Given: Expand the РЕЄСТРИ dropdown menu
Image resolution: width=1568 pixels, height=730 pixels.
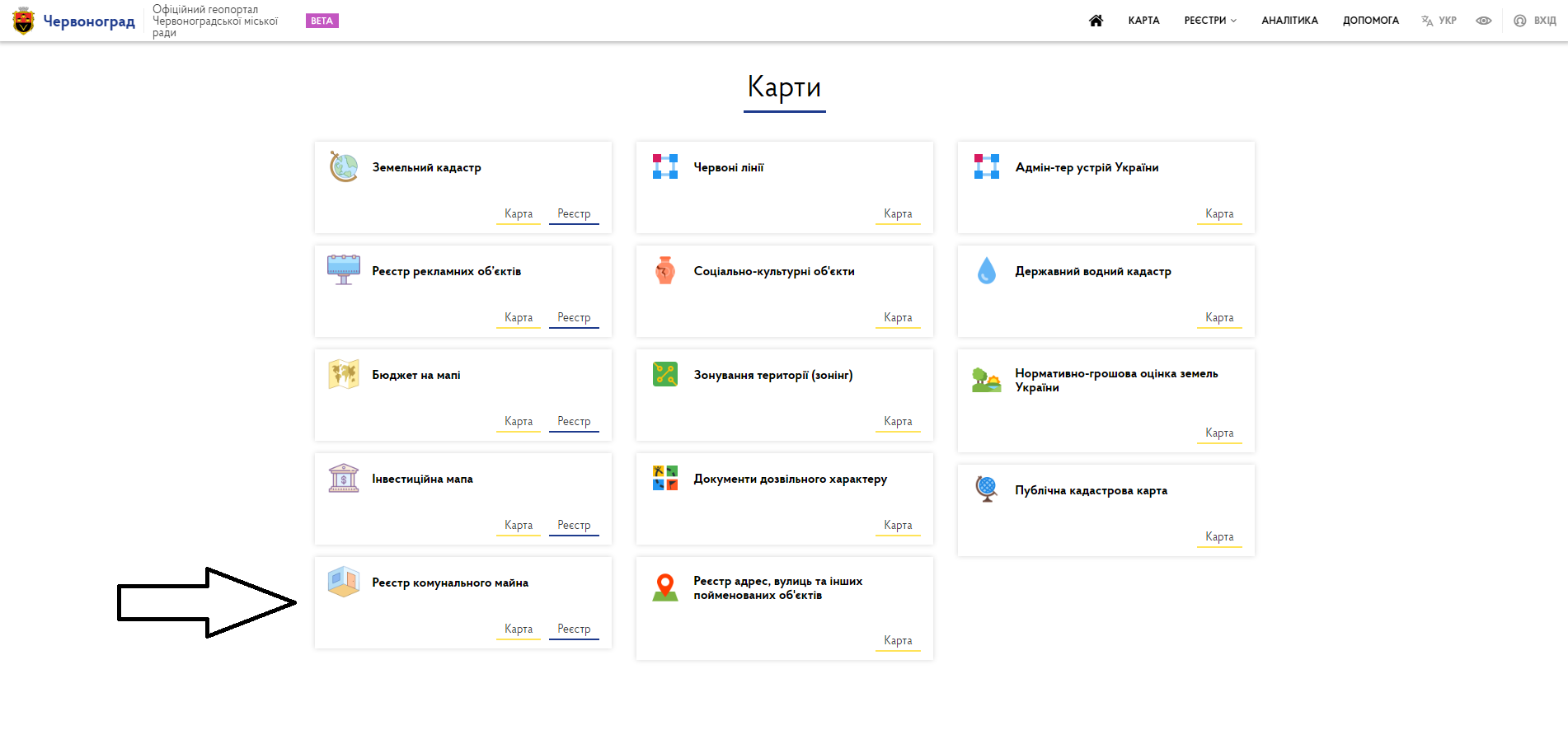Looking at the screenshot, I should (1210, 21).
